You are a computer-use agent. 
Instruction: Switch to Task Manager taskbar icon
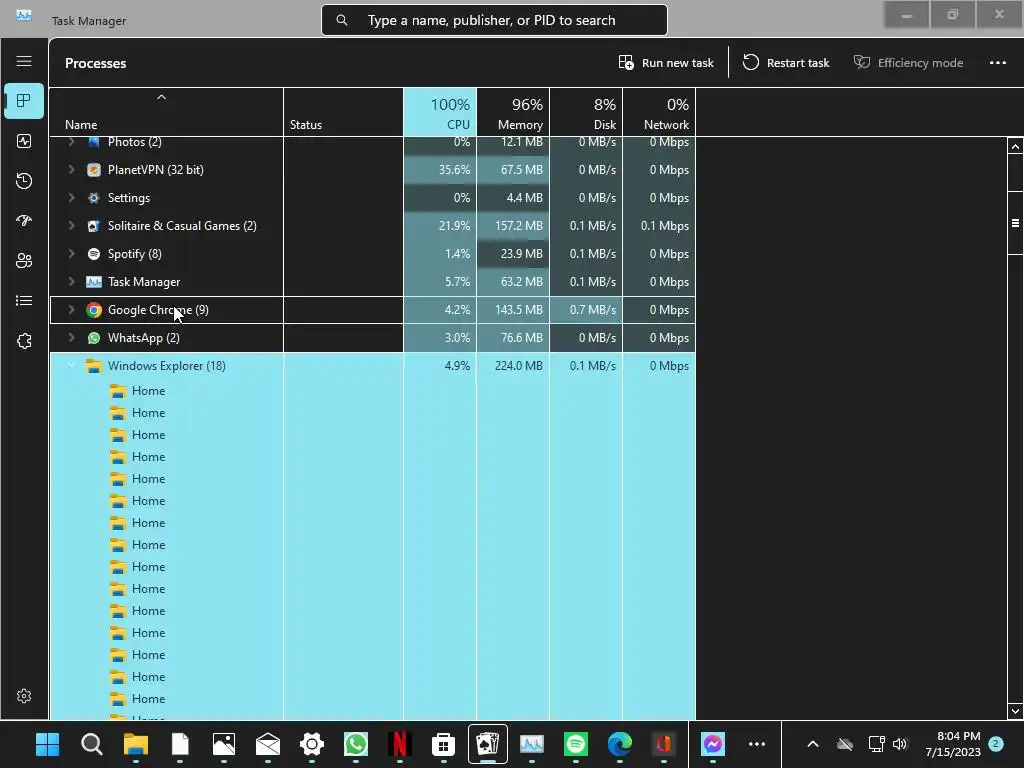(x=532, y=744)
